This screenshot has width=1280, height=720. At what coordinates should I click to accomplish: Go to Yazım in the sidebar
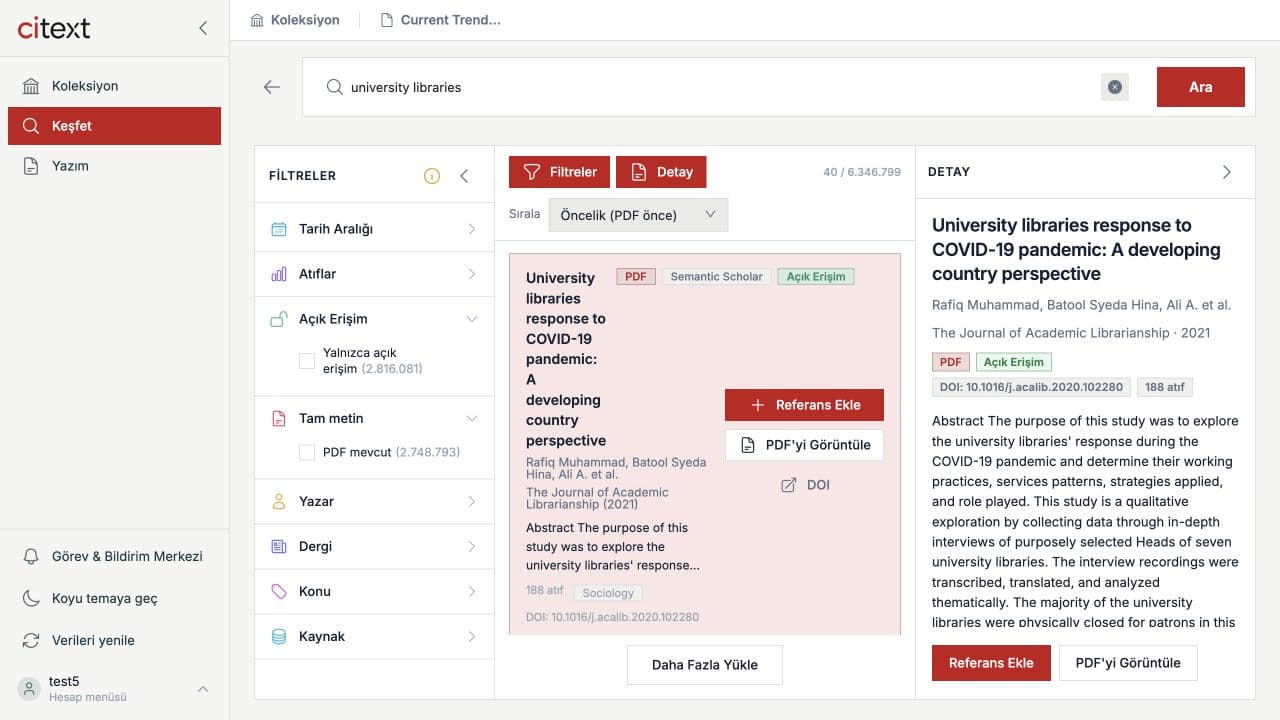(x=114, y=166)
